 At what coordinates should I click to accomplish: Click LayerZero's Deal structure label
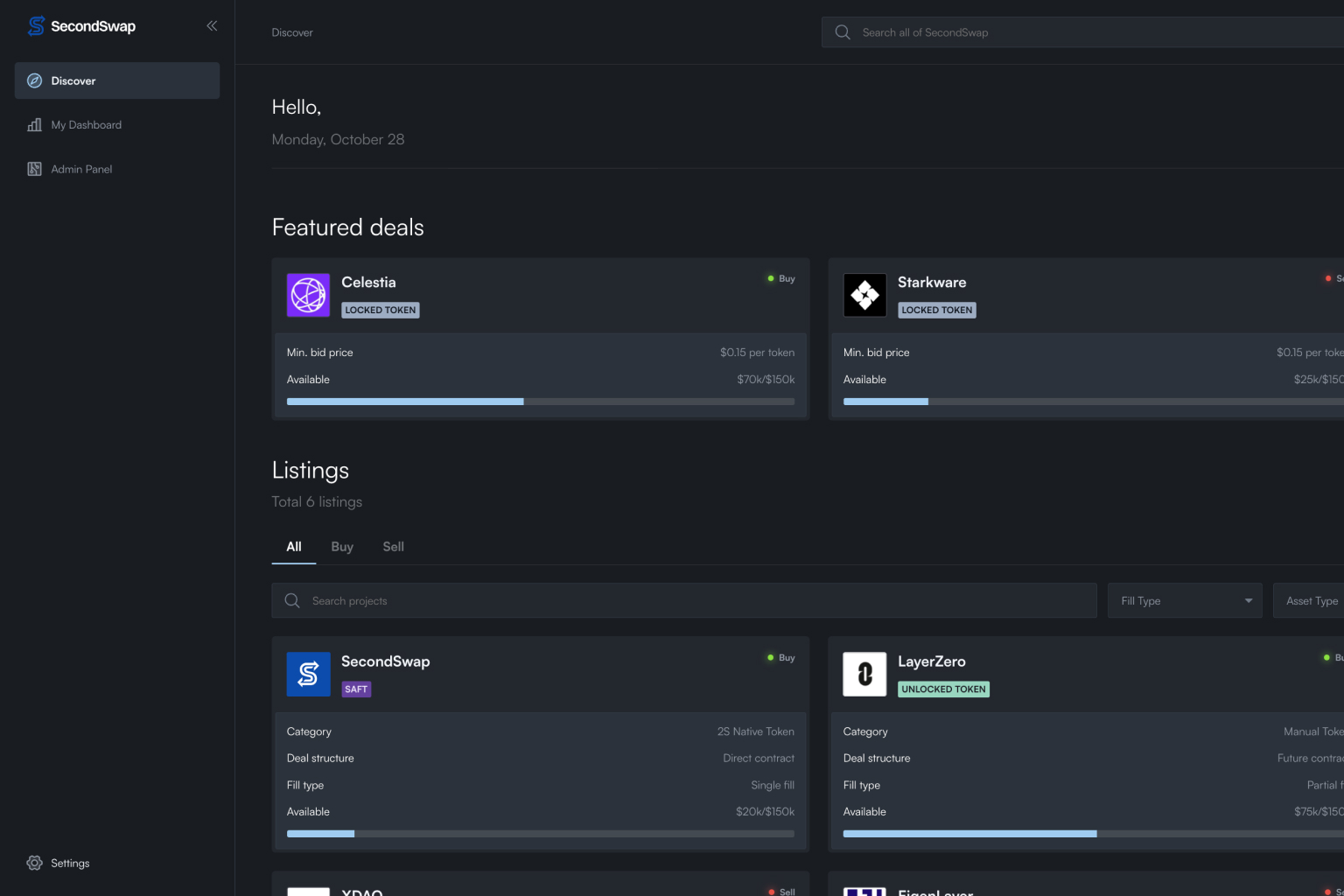877,759
